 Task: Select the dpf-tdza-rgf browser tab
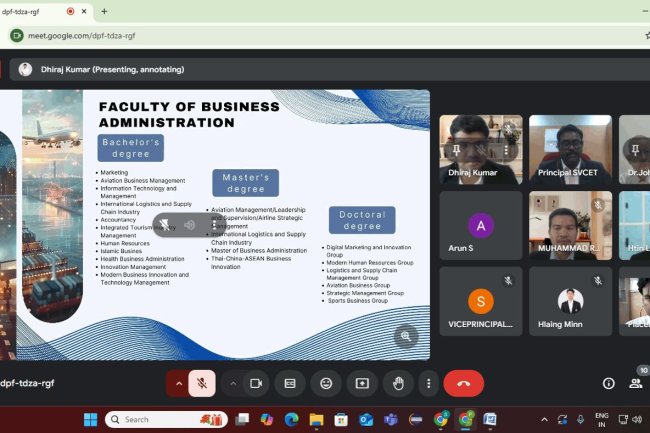(42, 11)
